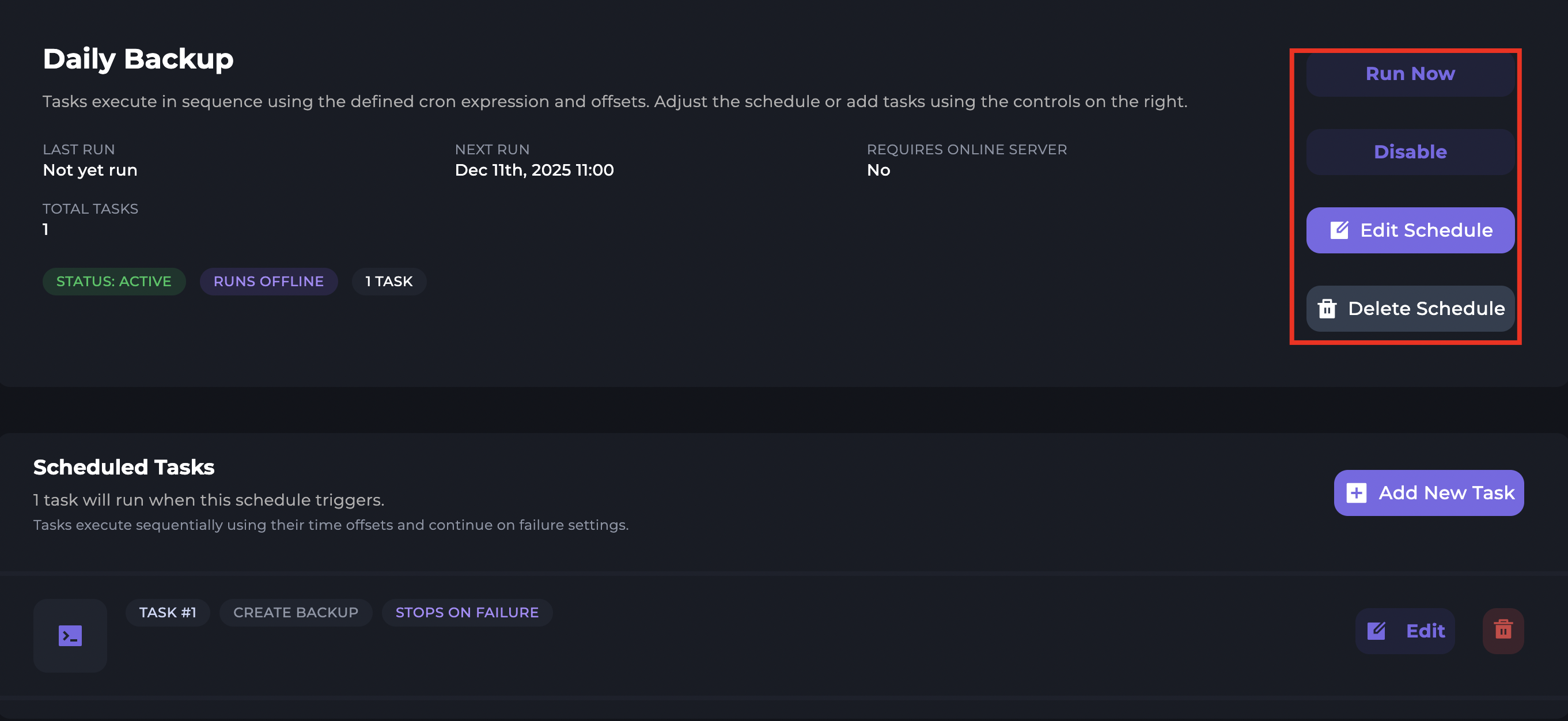1568x721 pixels.
Task: Click the Edit Schedule pencil icon
Action: [x=1339, y=230]
